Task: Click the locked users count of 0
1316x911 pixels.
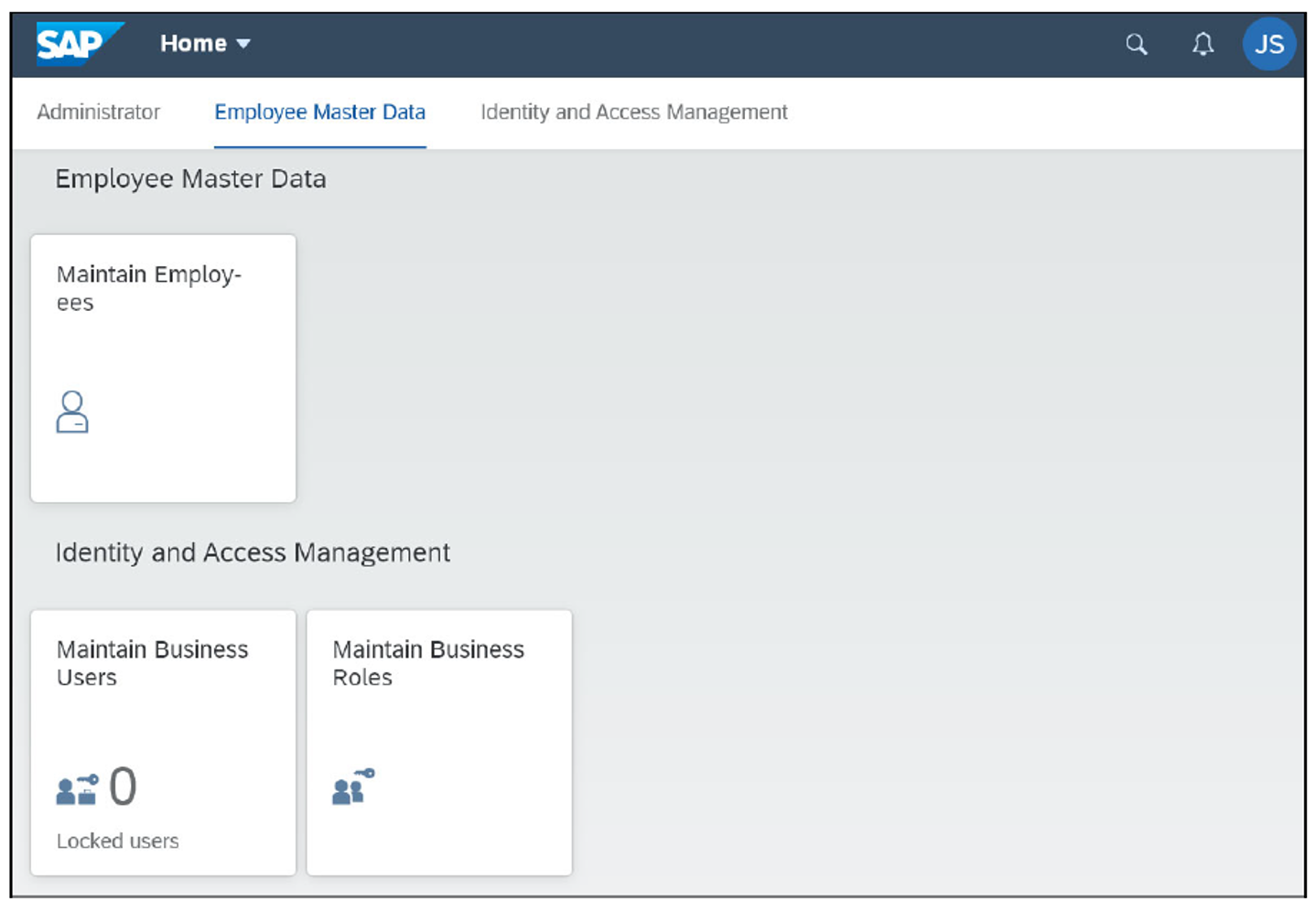Action: click(123, 785)
